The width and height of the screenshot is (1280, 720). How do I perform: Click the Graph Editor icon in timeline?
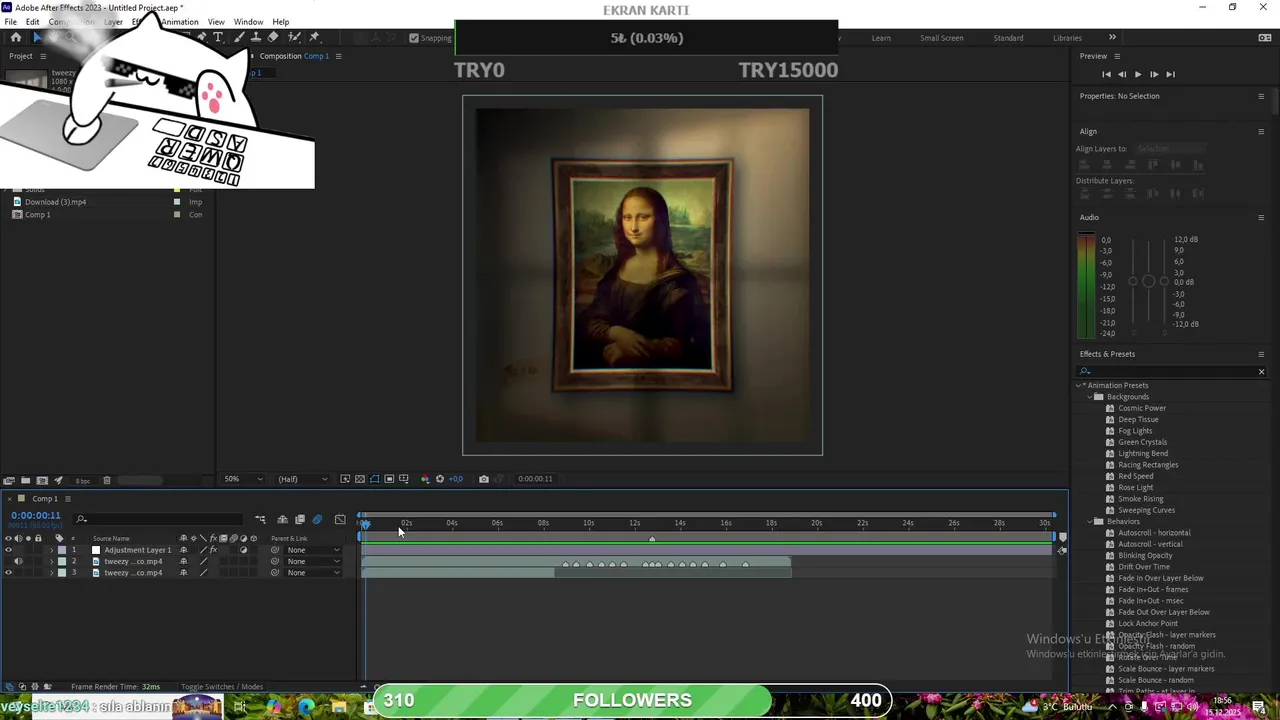340,519
